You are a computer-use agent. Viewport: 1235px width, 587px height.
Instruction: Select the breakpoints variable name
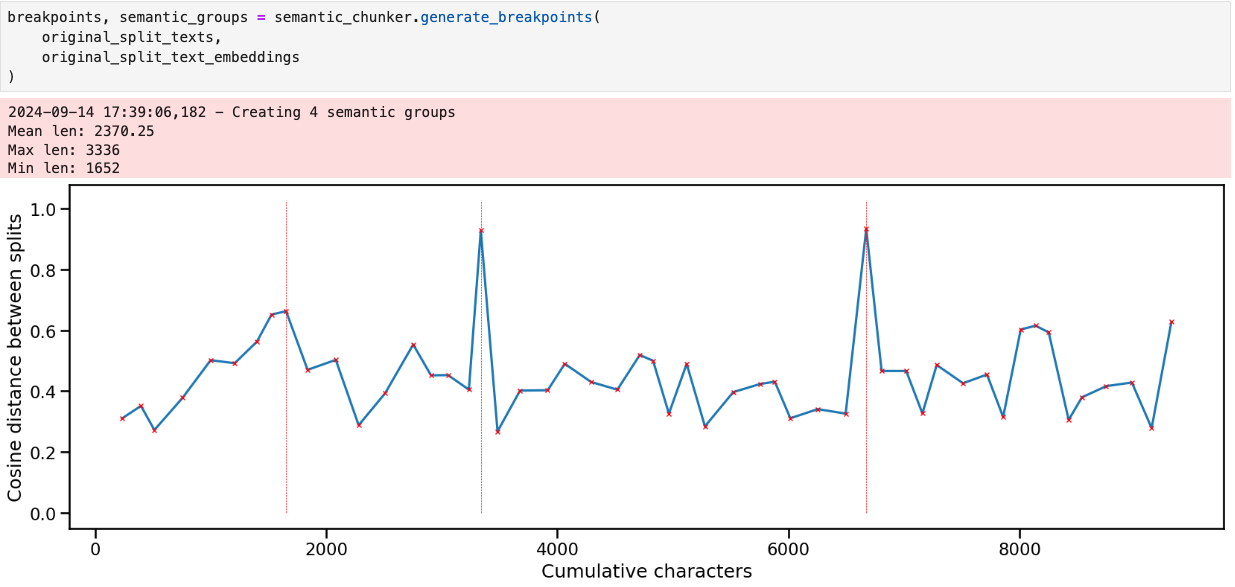[x=48, y=16]
